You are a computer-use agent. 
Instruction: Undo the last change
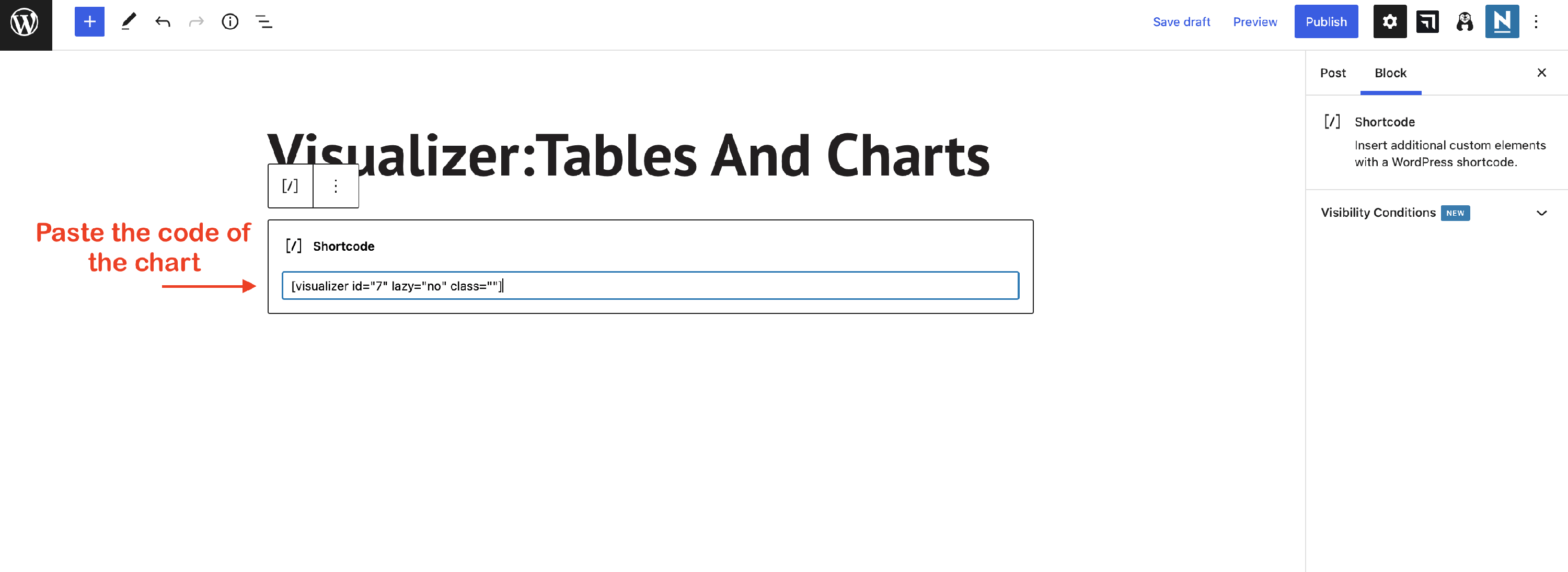coord(162,22)
